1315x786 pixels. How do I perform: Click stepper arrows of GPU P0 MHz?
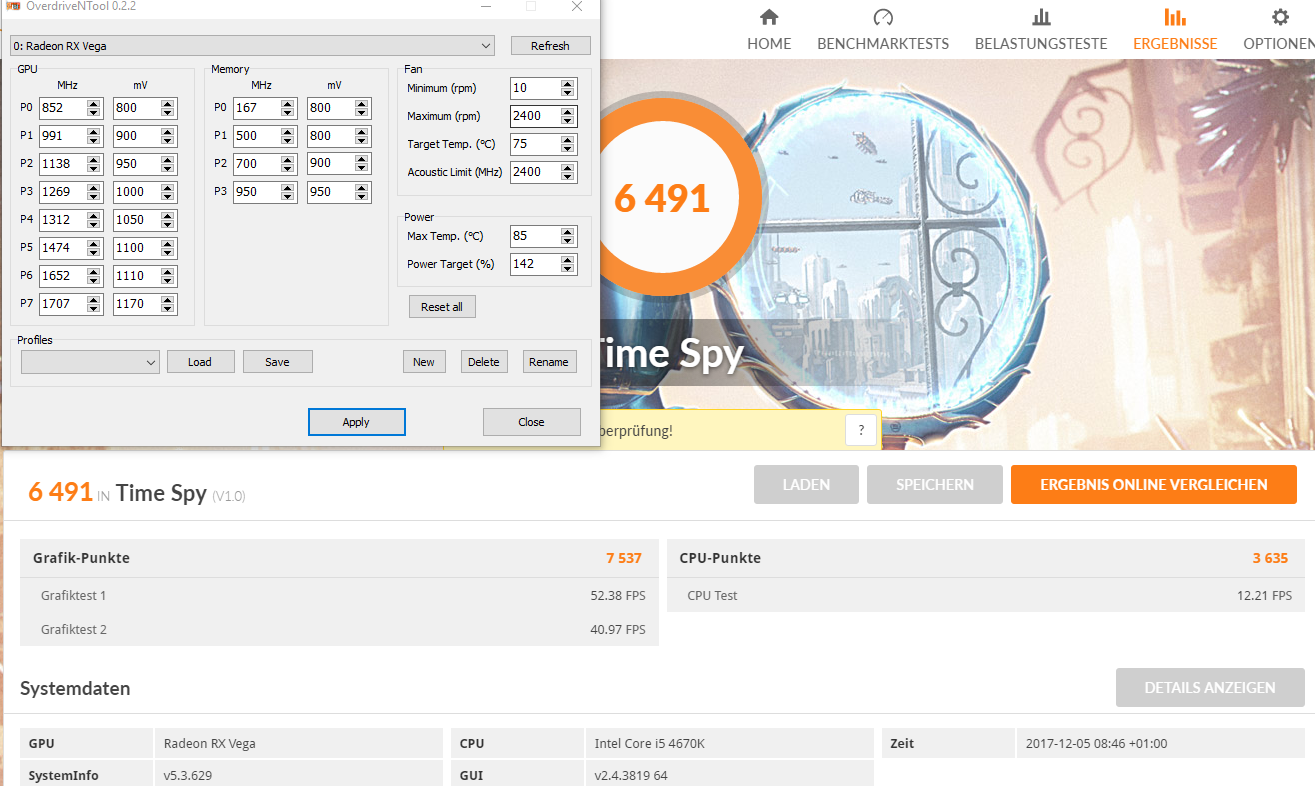[x=94, y=108]
